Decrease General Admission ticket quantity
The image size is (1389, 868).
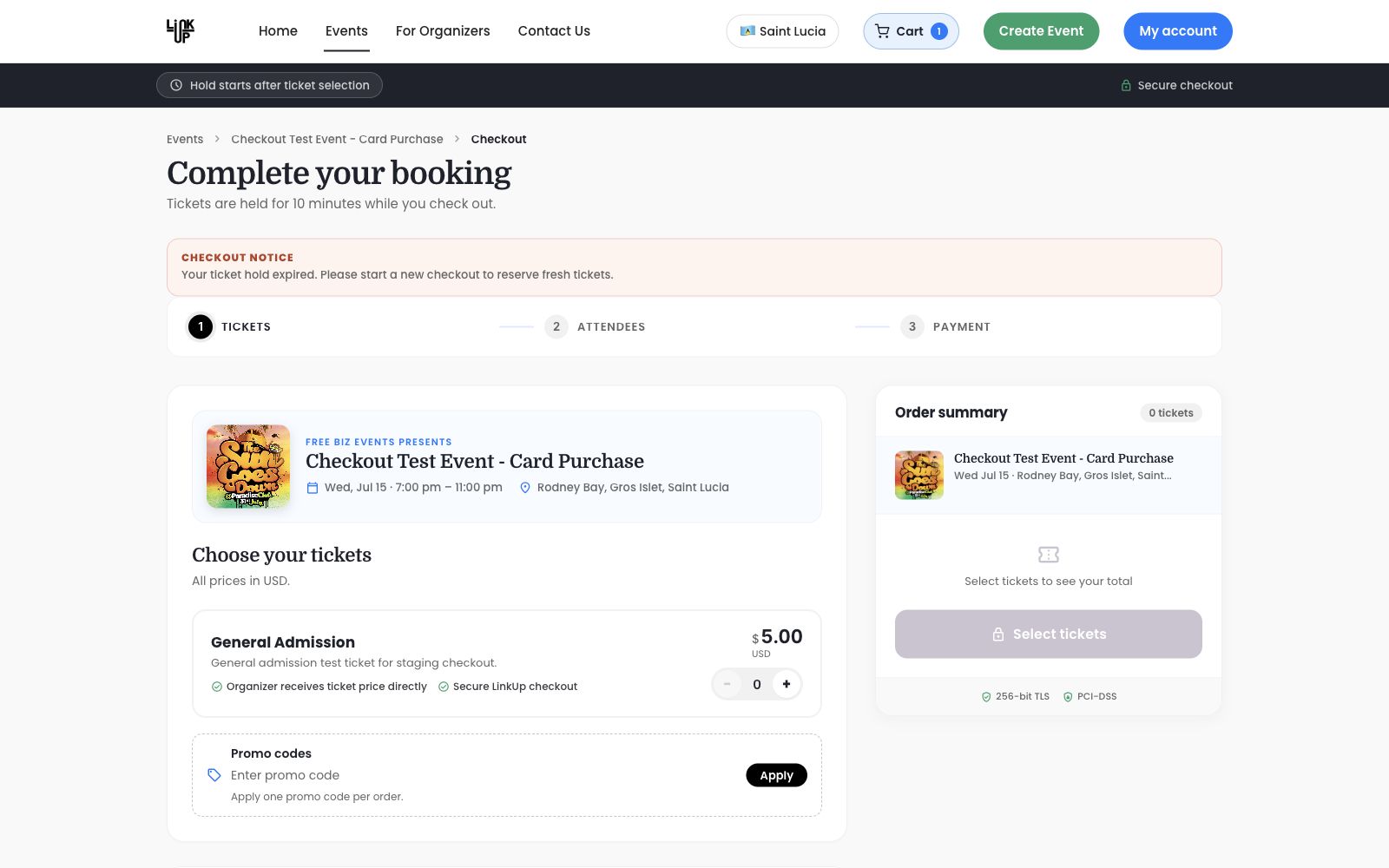[727, 684]
